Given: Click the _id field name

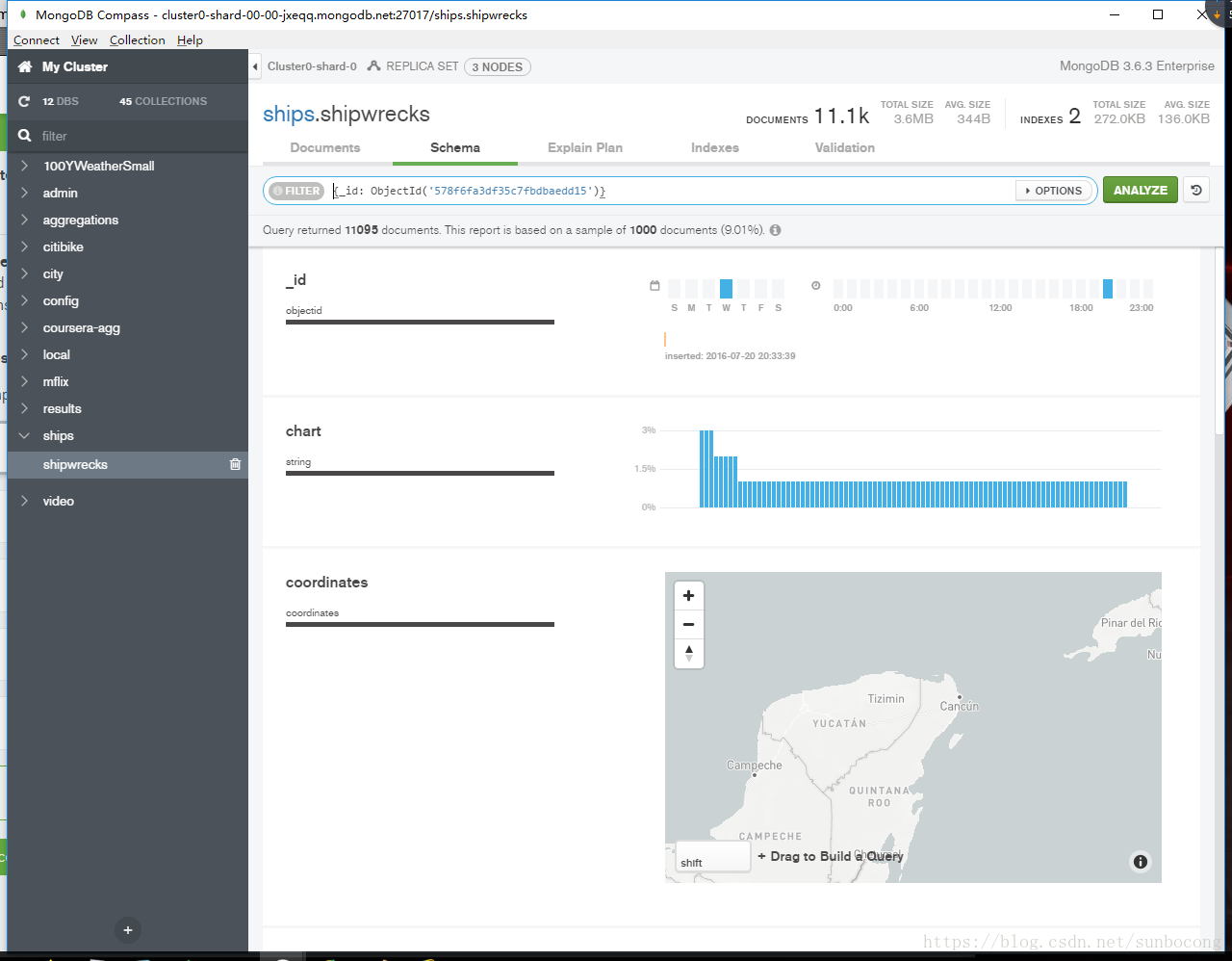Looking at the screenshot, I should click(x=296, y=279).
